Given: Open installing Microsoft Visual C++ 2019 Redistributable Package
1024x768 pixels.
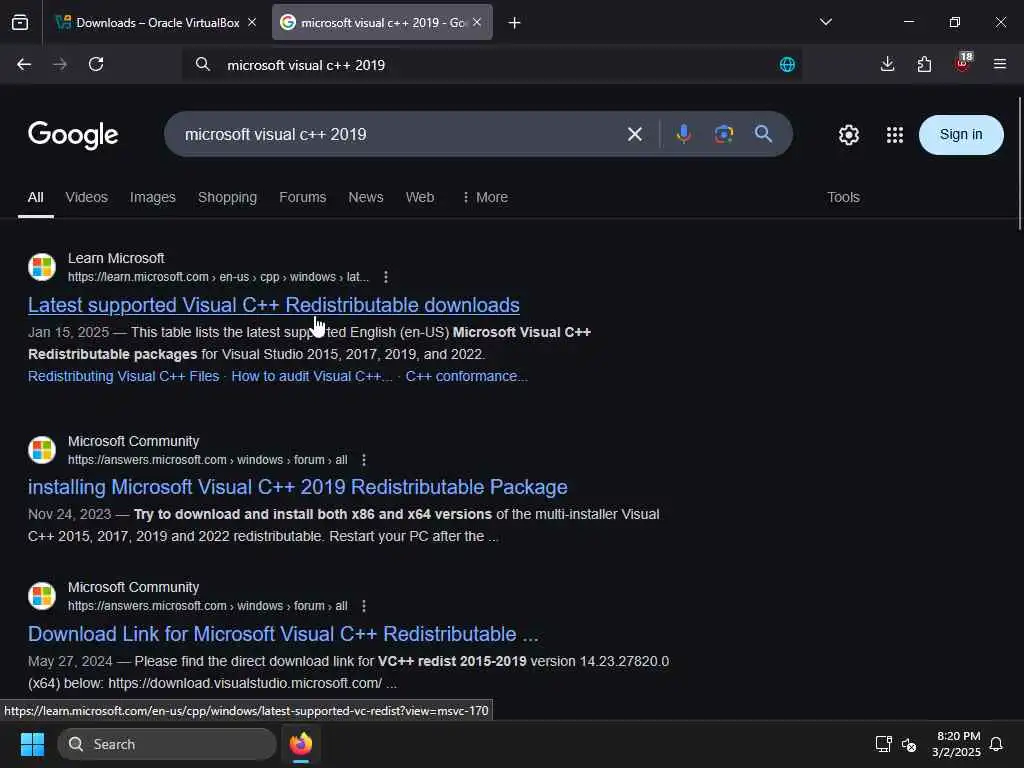Looking at the screenshot, I should pyautogui.click(x=298, y=487).
